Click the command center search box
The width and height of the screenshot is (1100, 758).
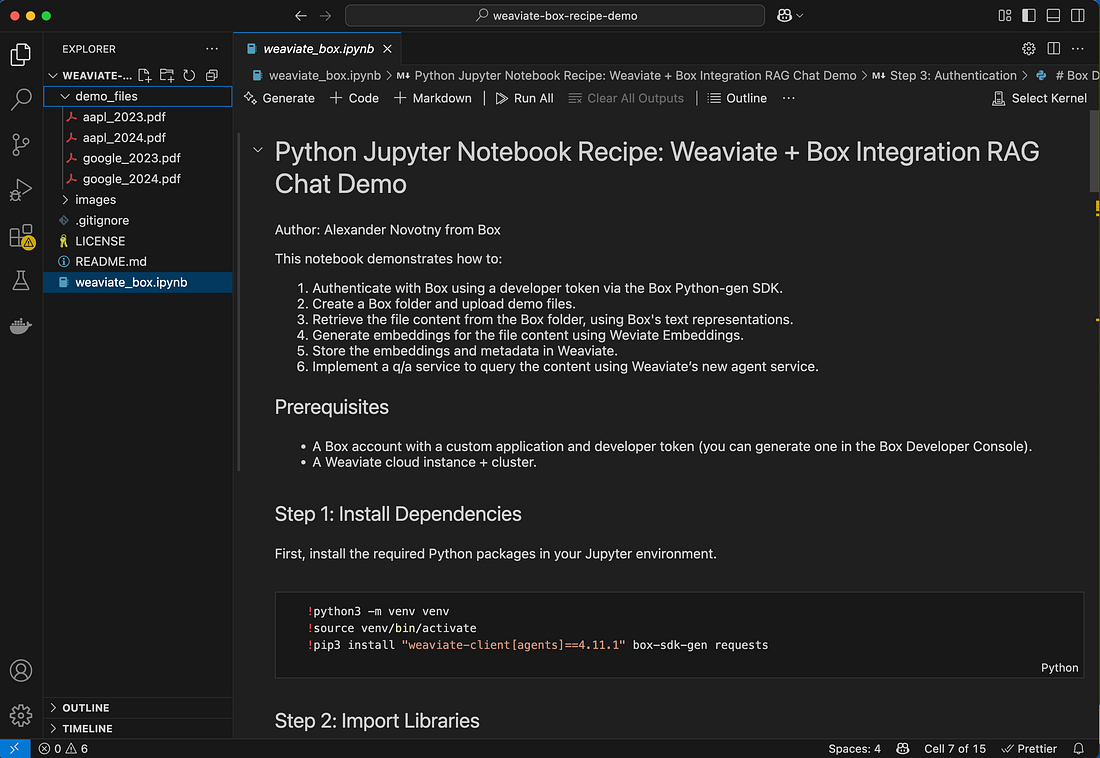(555, 15)
